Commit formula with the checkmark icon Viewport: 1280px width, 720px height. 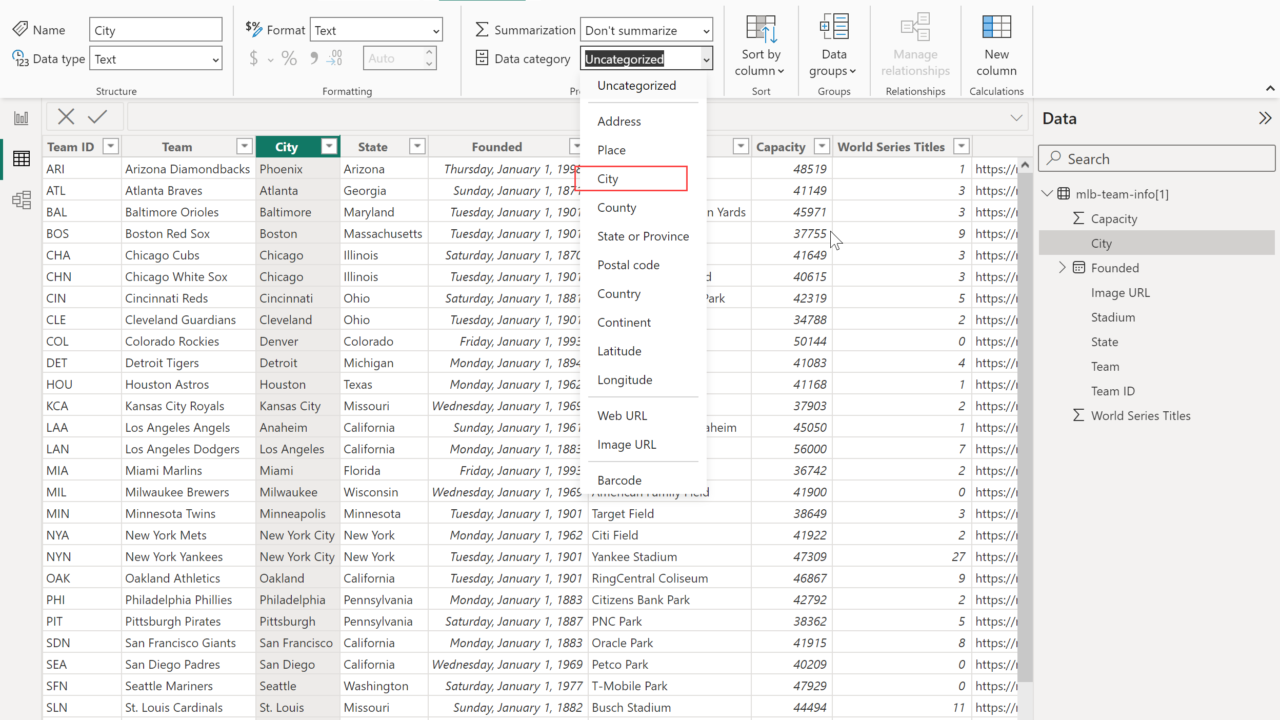[x=98, y=117]
